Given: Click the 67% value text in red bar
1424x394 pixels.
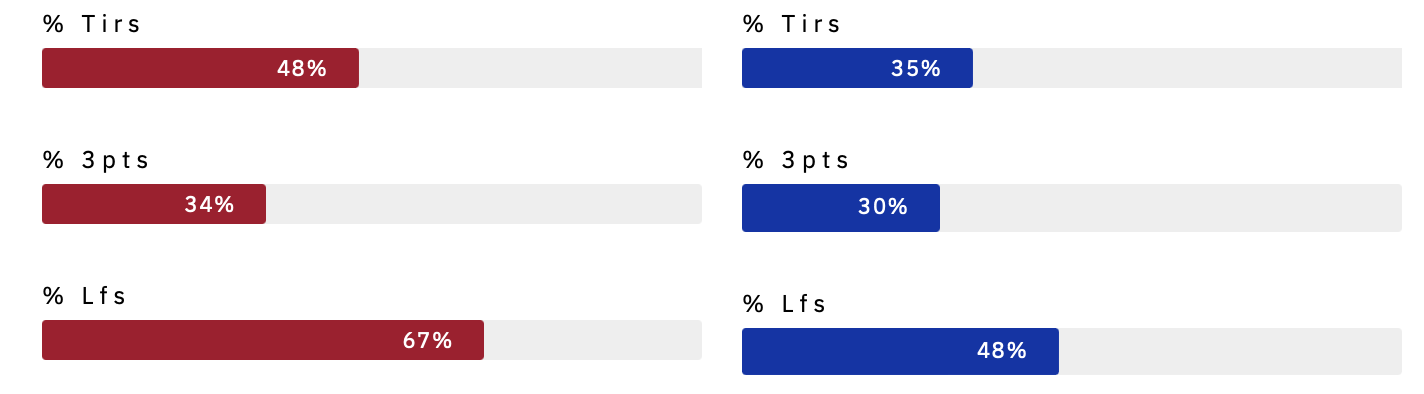Looking at the screenshot, I should (428, 340).
